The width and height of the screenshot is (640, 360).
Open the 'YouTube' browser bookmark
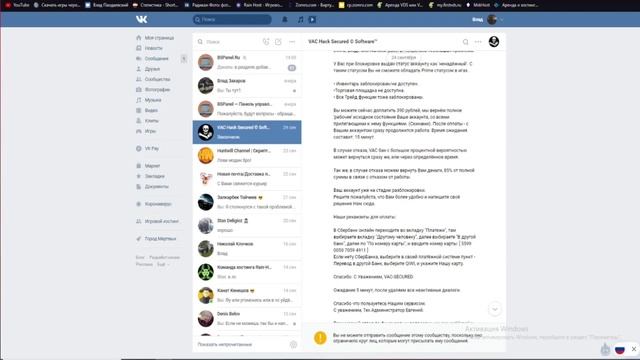(x=18, y=5)
